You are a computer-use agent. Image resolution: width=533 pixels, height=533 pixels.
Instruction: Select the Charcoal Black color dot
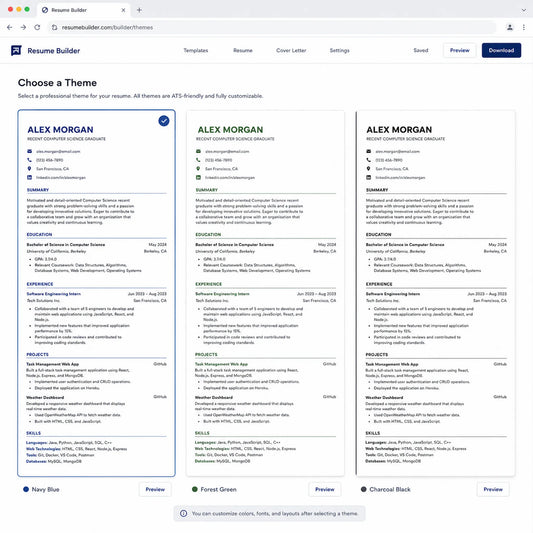(x=364, y=489)
